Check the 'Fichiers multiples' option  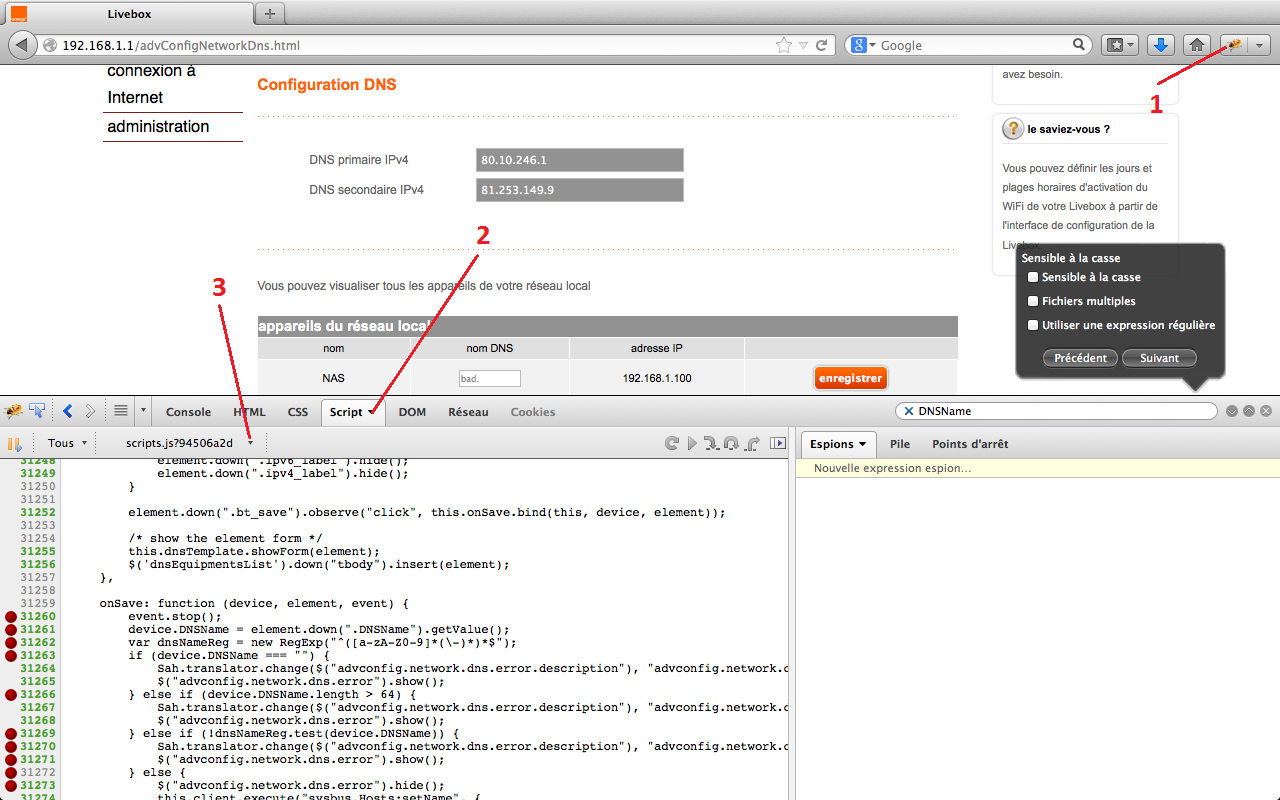[x=1033, y=301]
